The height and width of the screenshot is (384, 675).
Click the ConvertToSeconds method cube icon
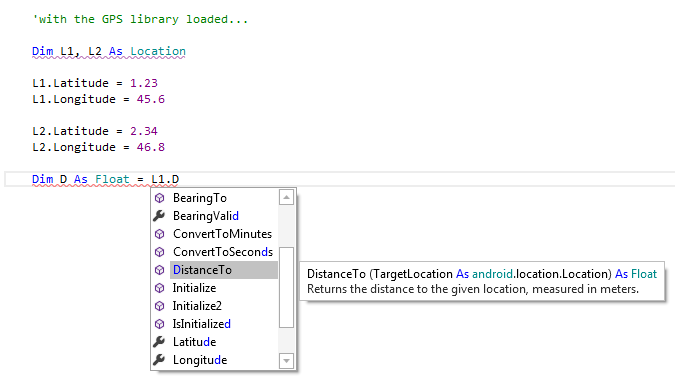pyautogui.click(x=159, y=252)
